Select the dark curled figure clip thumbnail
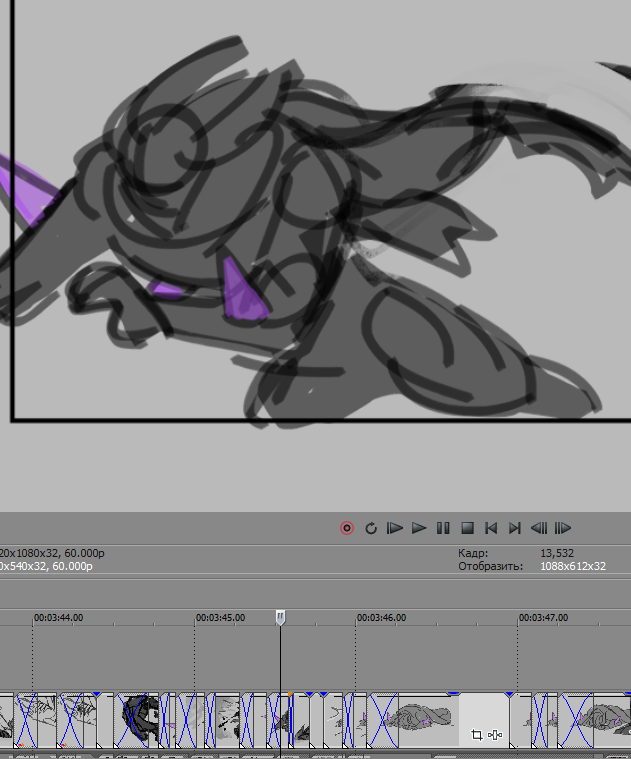Viewport: 631px width, 759px height. click(x=136, y=720)
